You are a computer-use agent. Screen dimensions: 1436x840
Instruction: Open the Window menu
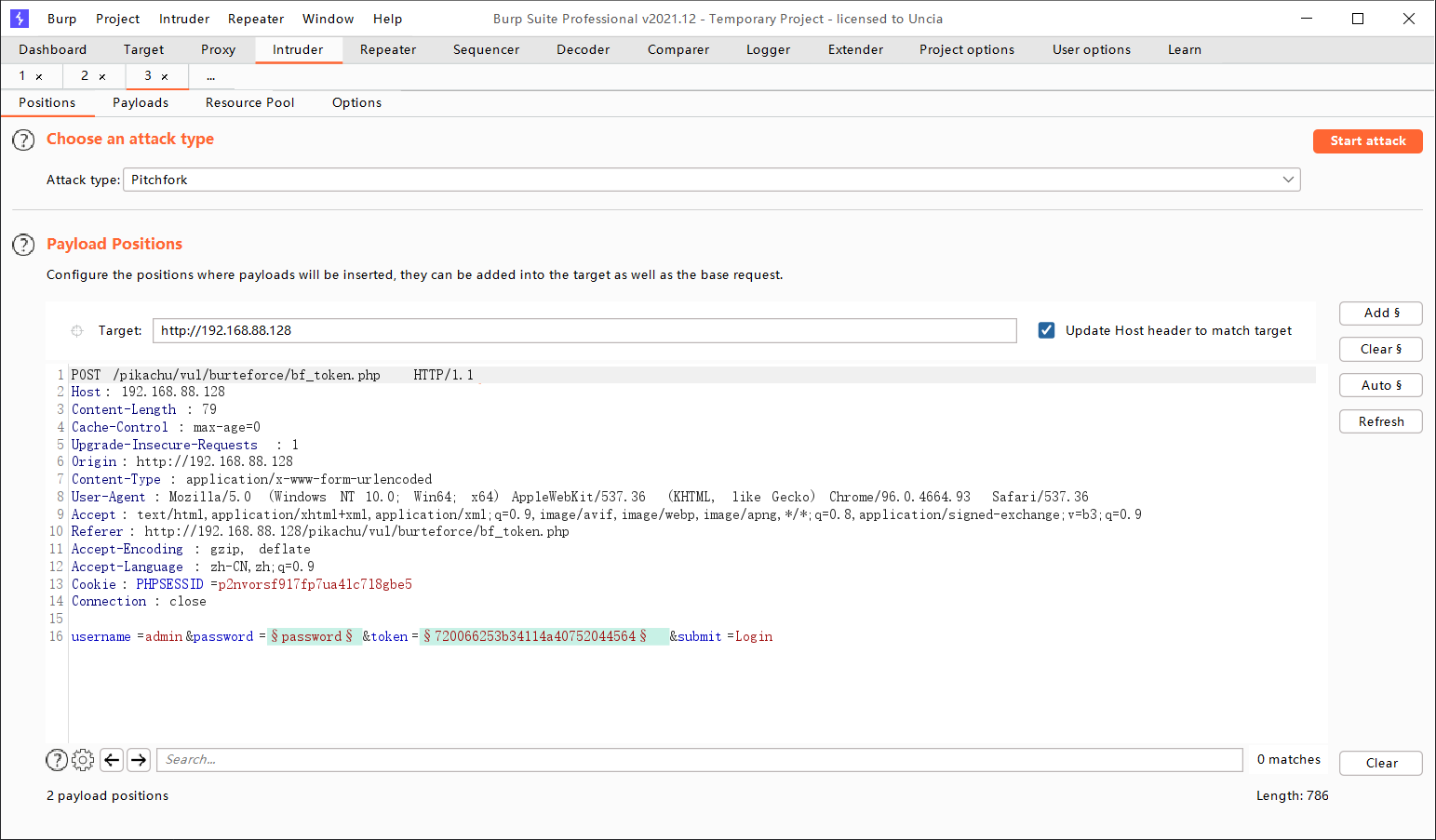click(x=329, y=19)
